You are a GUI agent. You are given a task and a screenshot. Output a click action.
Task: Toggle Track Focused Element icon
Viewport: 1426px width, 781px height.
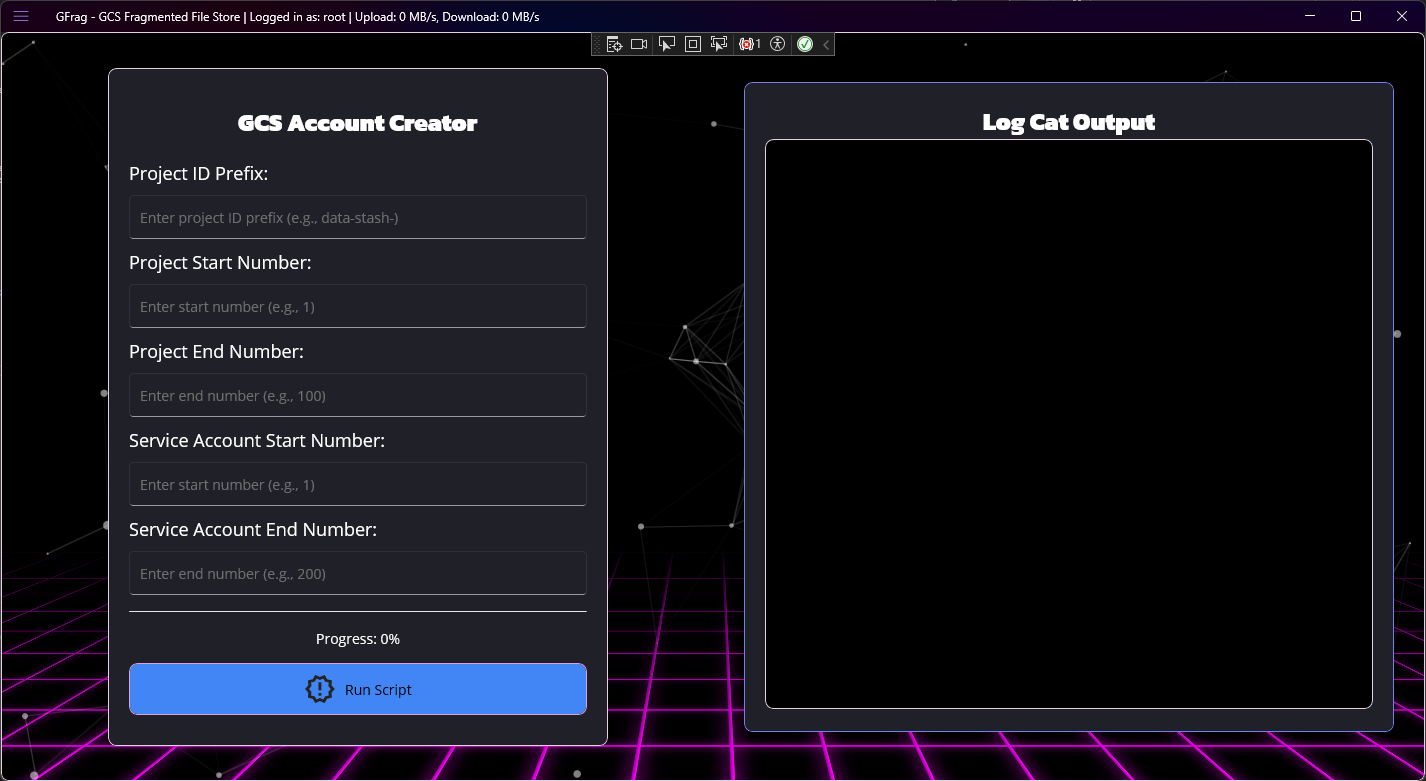point(718,44)
